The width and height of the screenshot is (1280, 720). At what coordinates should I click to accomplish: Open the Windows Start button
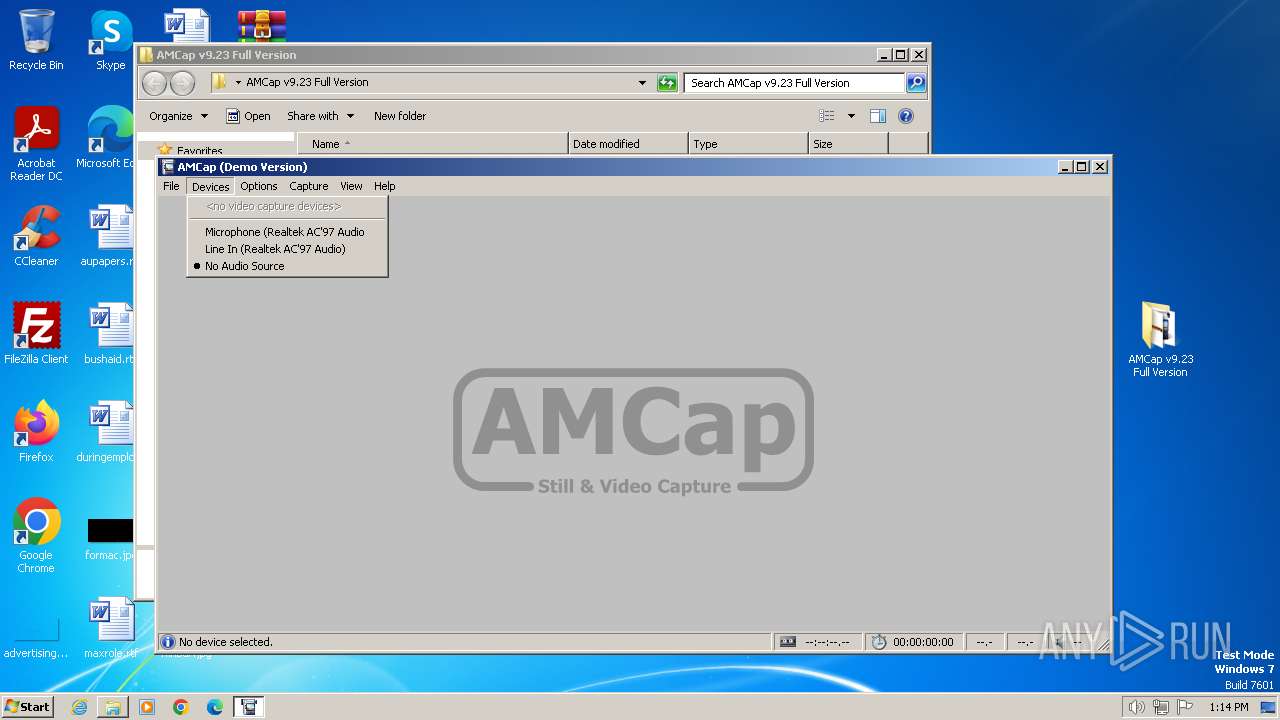tap(28, 706)
